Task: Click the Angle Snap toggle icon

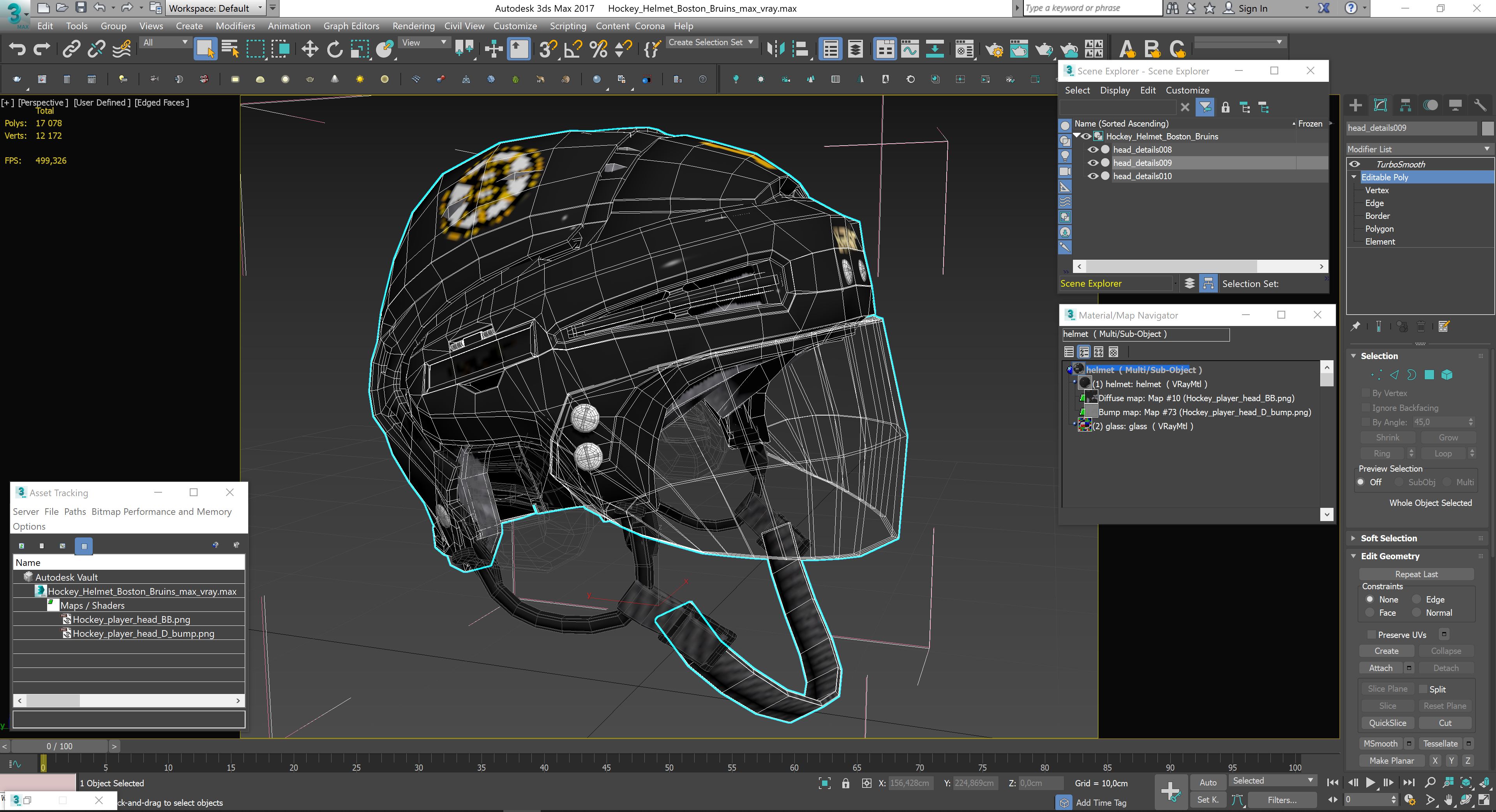Action: tap(573, 49)
